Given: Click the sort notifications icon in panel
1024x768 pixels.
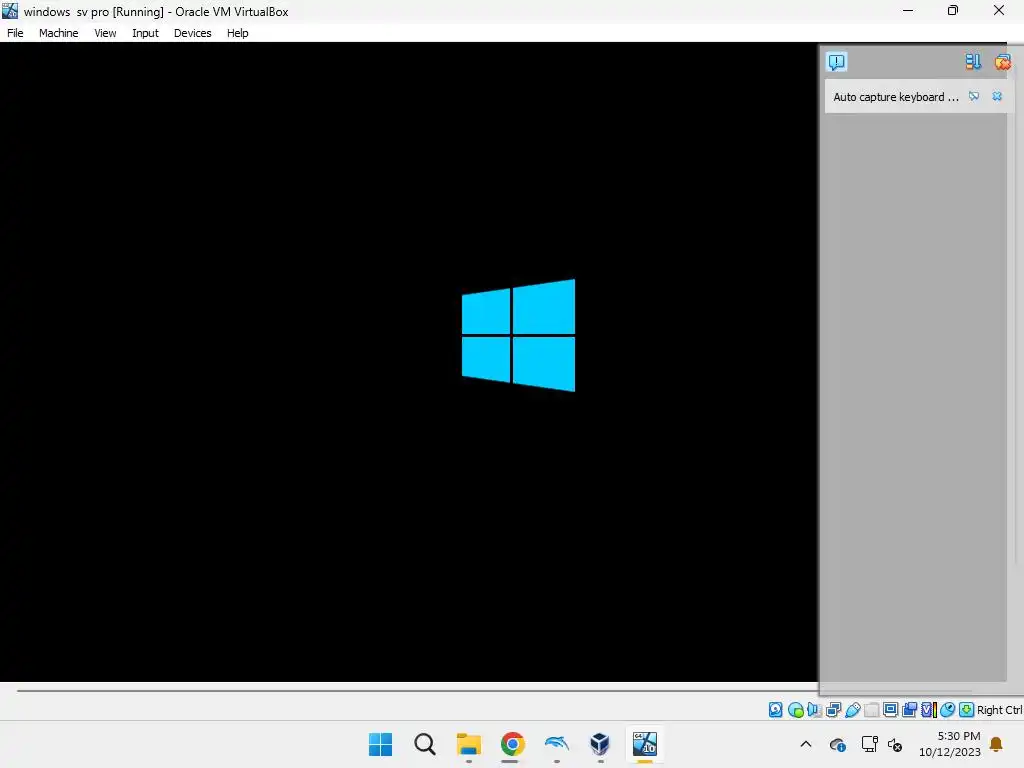Looking at the screenshot, I should [973, 61].
